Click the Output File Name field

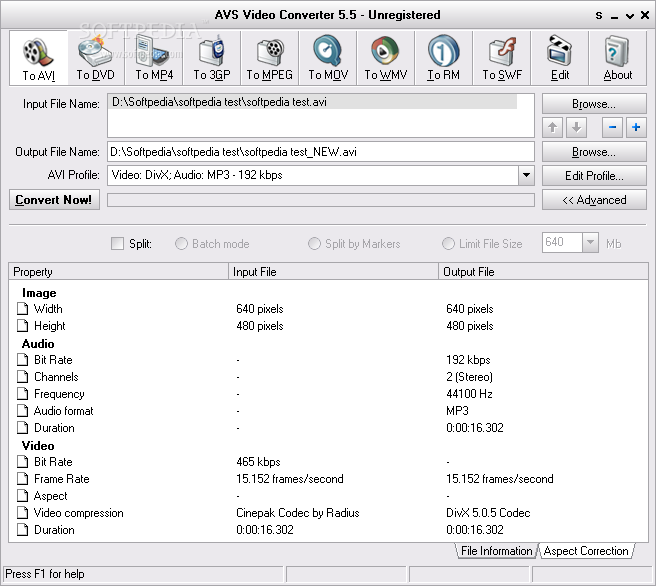(321, 152)
